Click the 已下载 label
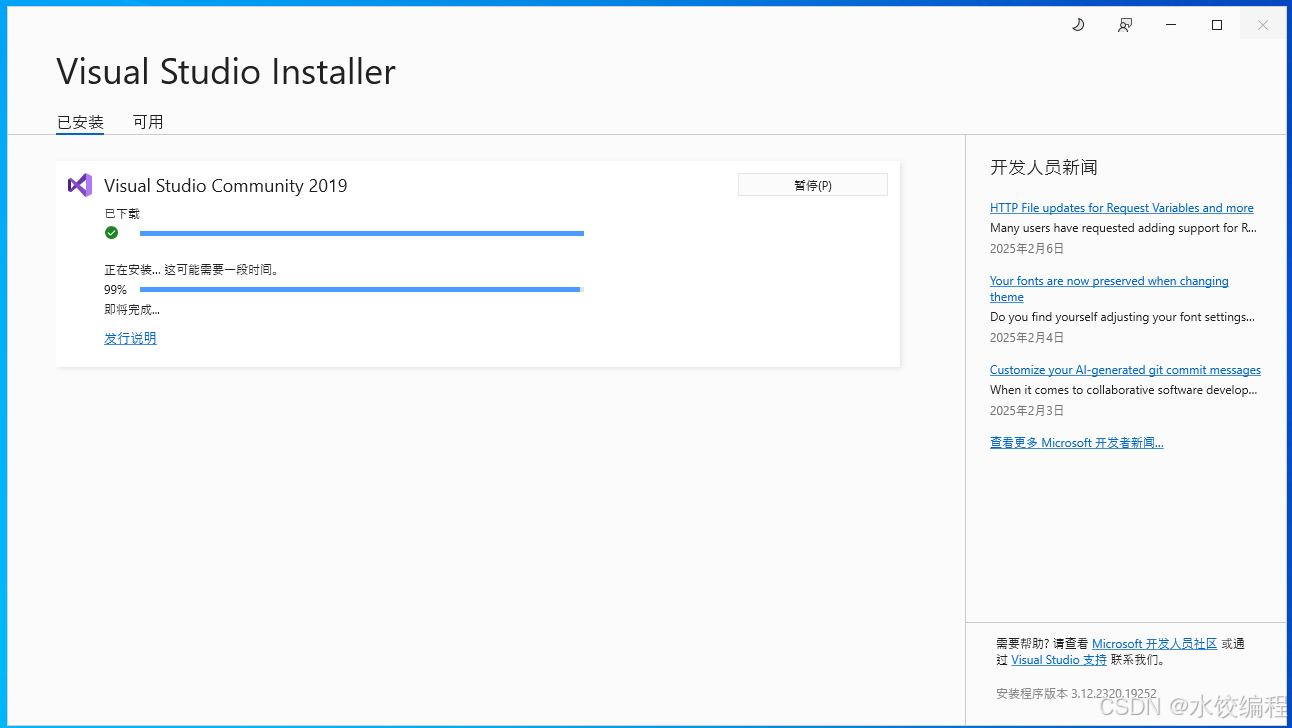 pos(122,214)
